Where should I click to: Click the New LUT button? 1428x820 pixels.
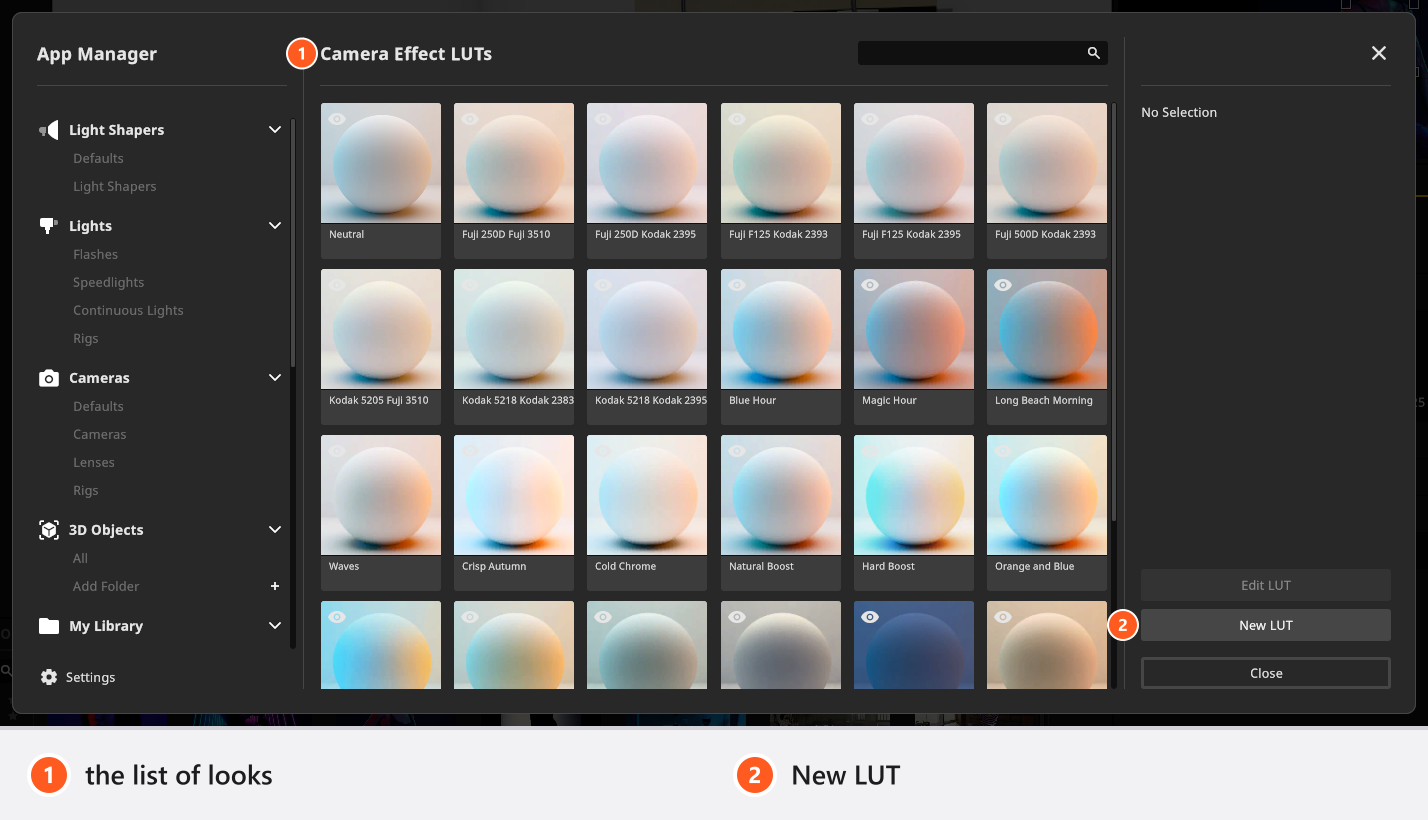pos(1266,625)
